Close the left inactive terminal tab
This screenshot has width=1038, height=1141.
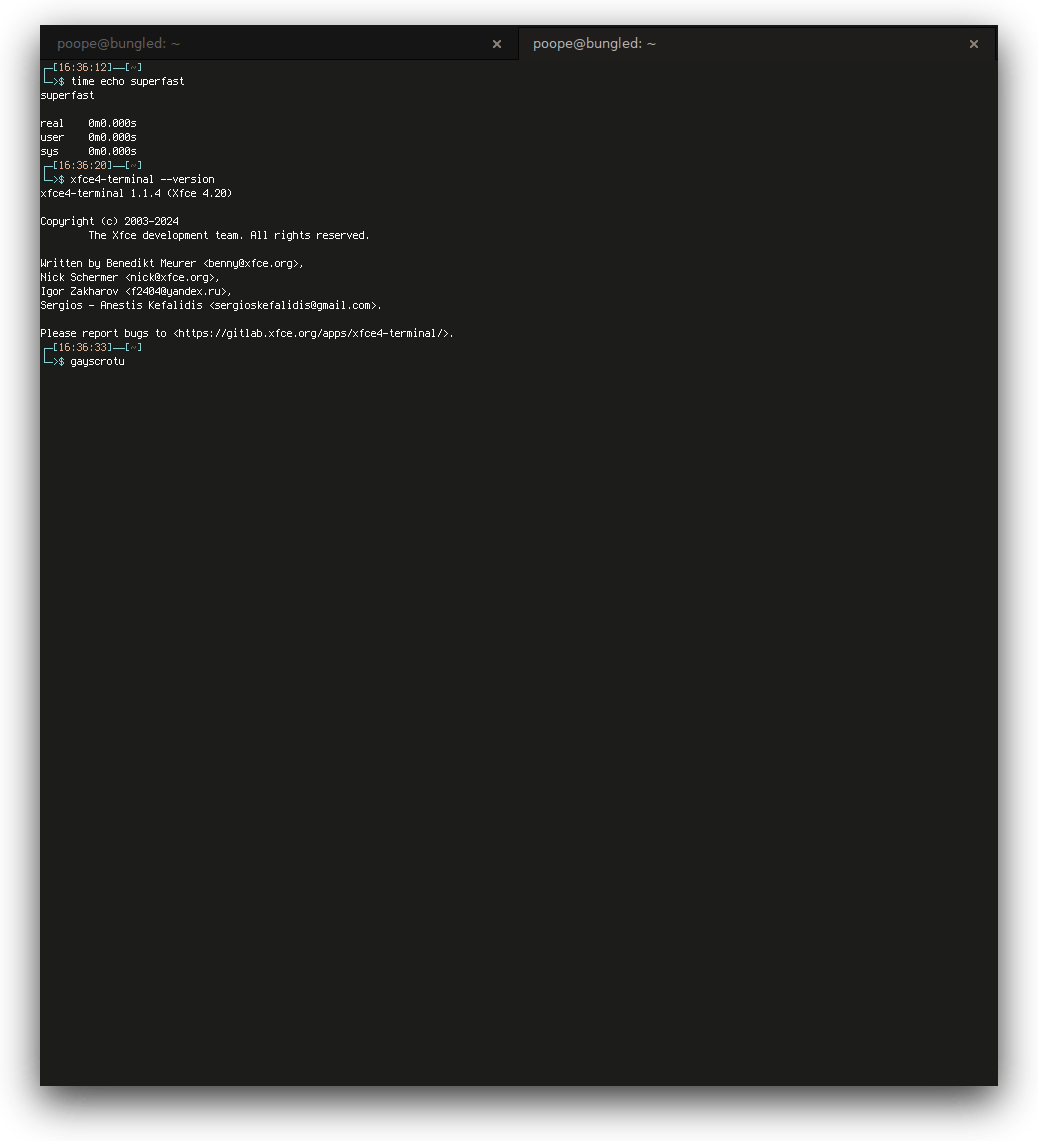pos(496,44)
